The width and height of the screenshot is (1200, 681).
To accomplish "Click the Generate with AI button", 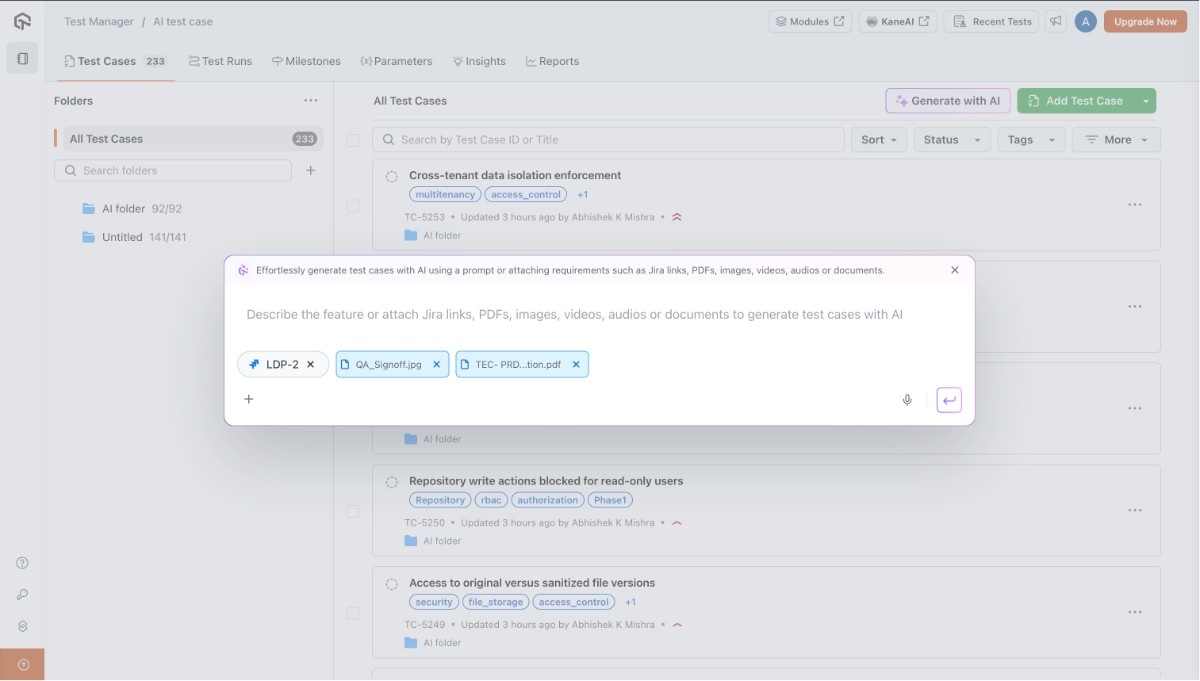I will coord(948,101).
